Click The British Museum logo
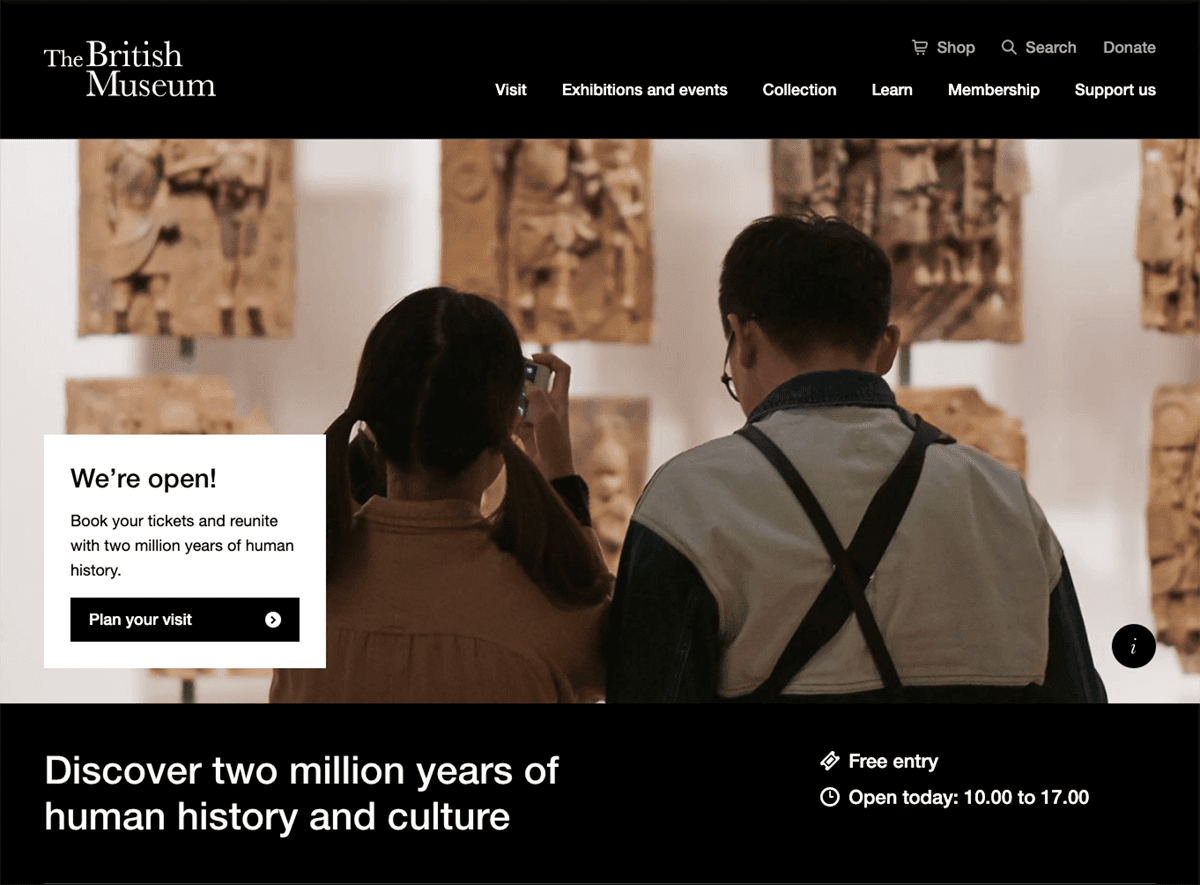Image resolution: width=1200 pixels, height=885 pixels. 130,69
